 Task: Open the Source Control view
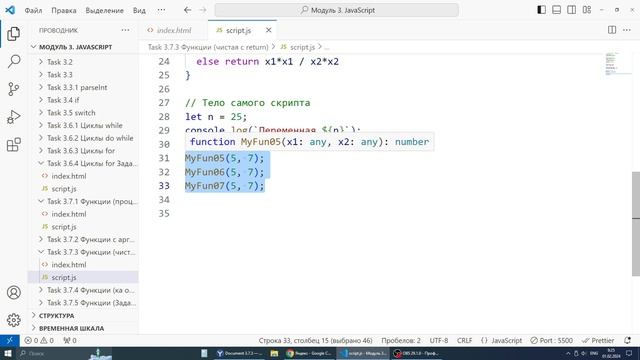coord(13,89)
